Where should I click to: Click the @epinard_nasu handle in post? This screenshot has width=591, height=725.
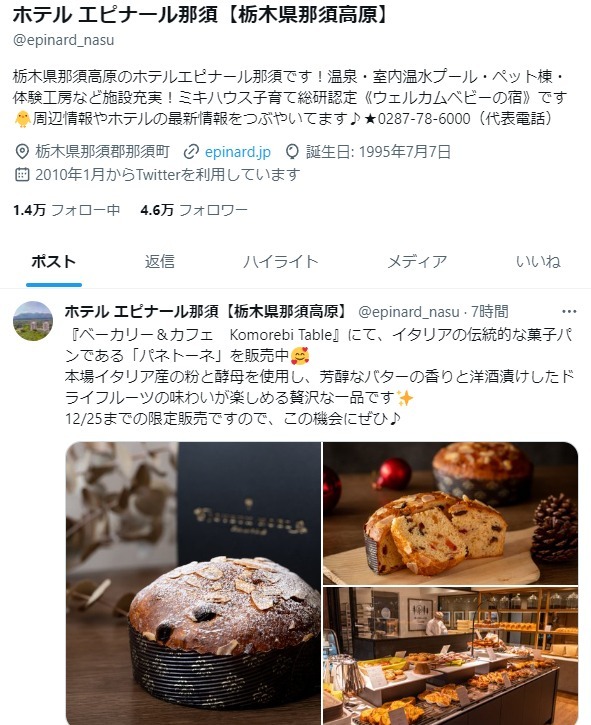tap(409, 312)
